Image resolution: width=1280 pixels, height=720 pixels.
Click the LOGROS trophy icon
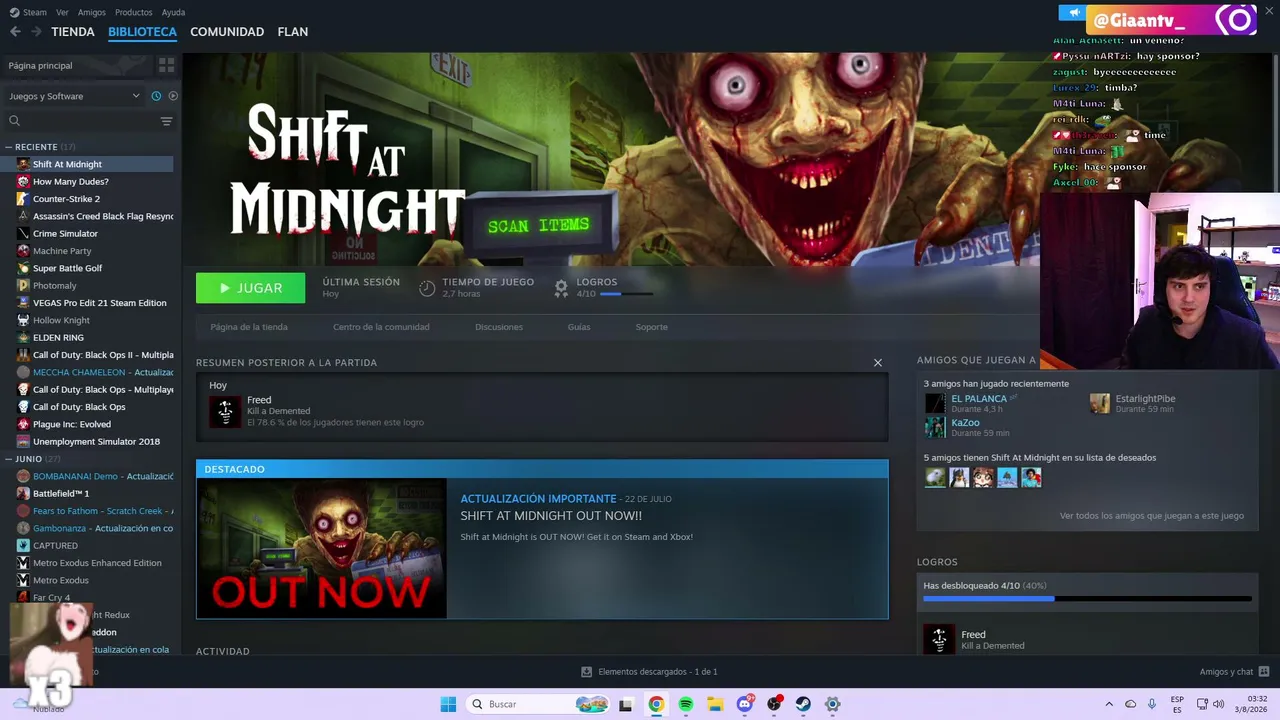point(561,288)
